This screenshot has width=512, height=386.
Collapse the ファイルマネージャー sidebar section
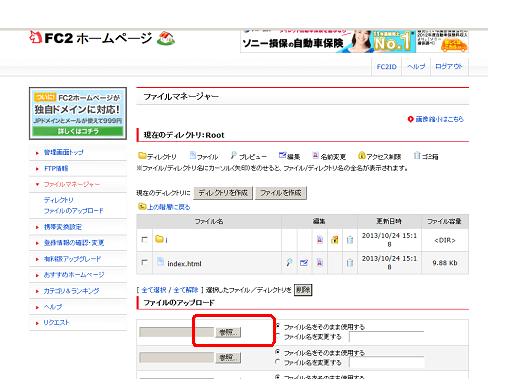[72, 184]
